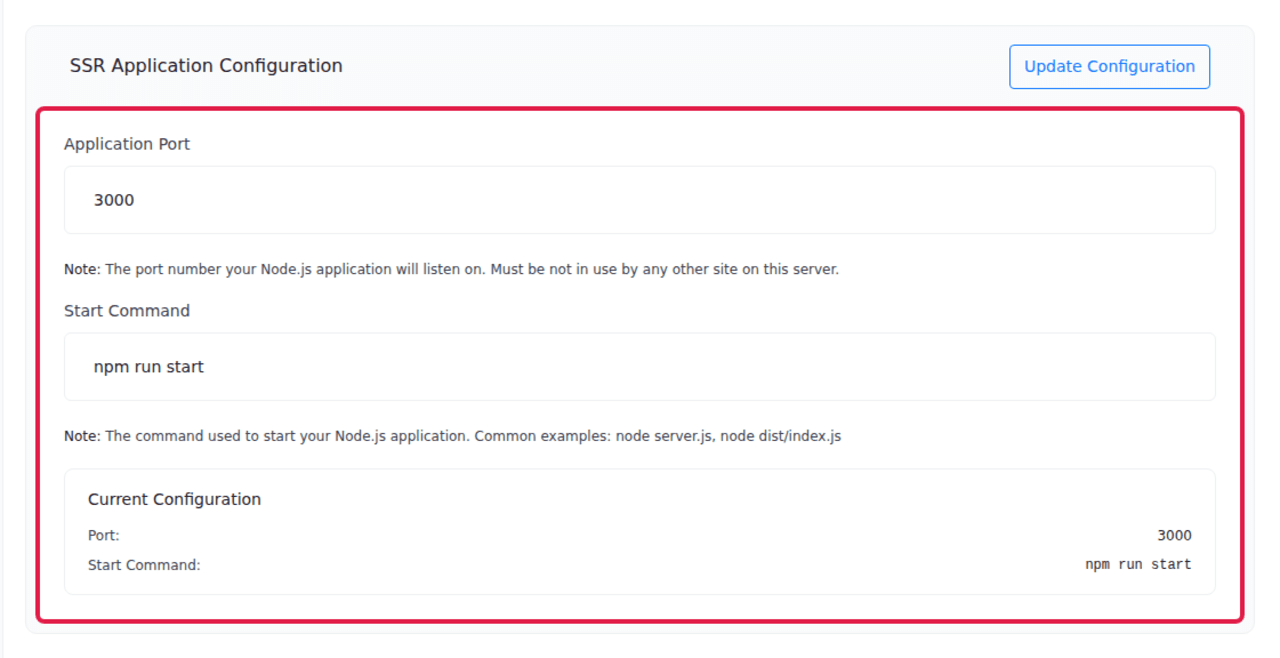Focus the Application Port input field
Image resolution: width=1280 pixels, height=658 pixels.
click(640, 200)
